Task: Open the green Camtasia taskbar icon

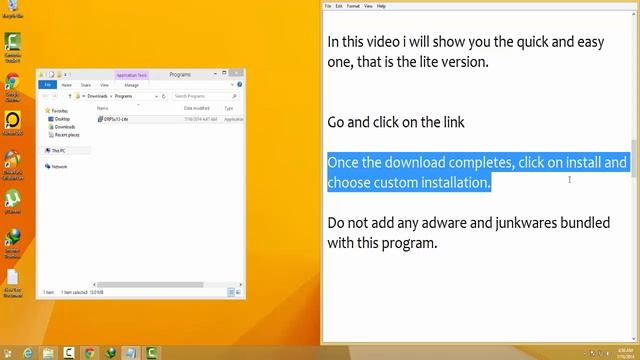Action: pyautogui.click(x=152, y=353)
